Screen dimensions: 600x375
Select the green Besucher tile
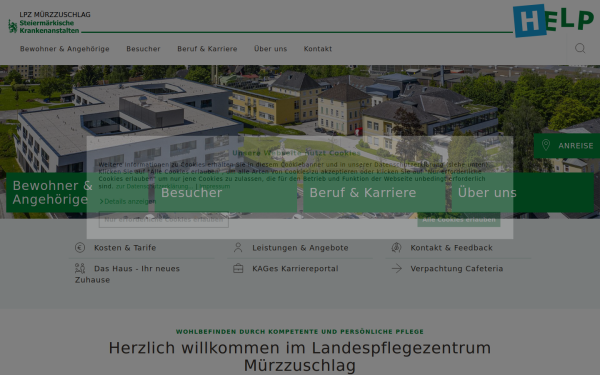(x=226, y=192)
